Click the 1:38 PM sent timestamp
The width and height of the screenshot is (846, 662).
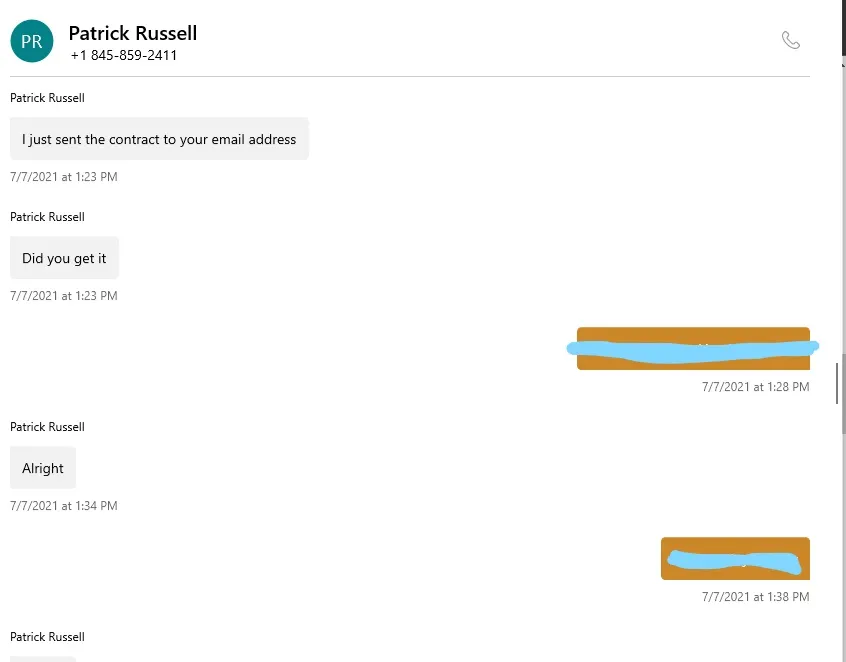pos(755,596)
